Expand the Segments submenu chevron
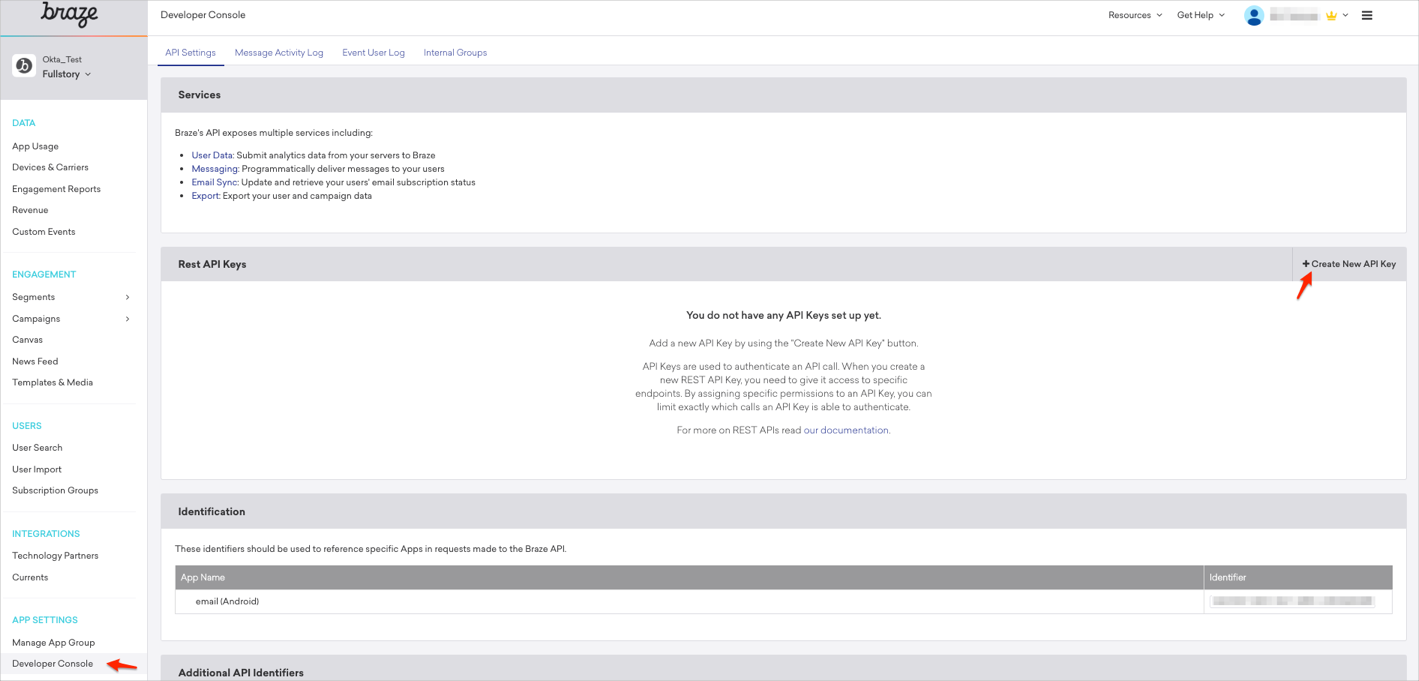1419x681 pixels. (x=127, y=297)
